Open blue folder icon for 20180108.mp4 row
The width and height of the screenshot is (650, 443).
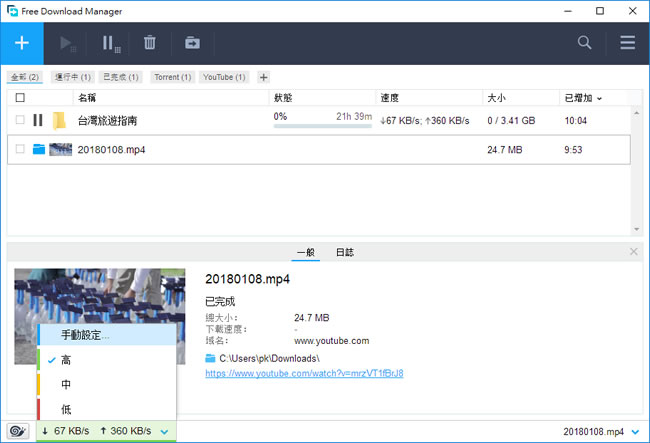pyautogui.click(x=39, y=149)
